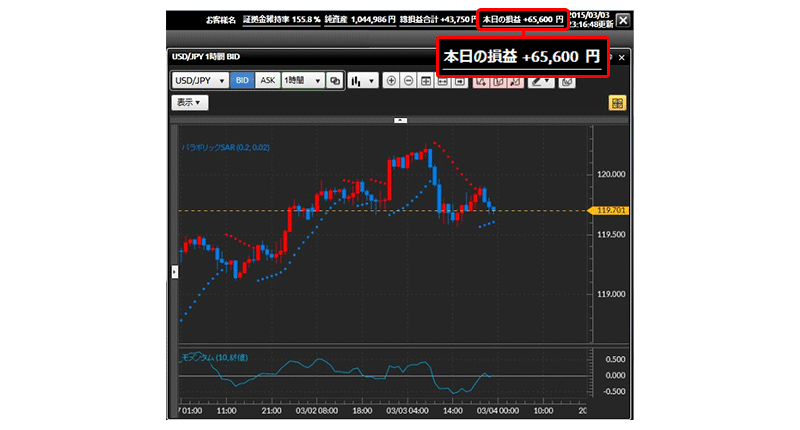Close the top account info bar
Screen dimensions: 800x430
click(x=623, y=20)
